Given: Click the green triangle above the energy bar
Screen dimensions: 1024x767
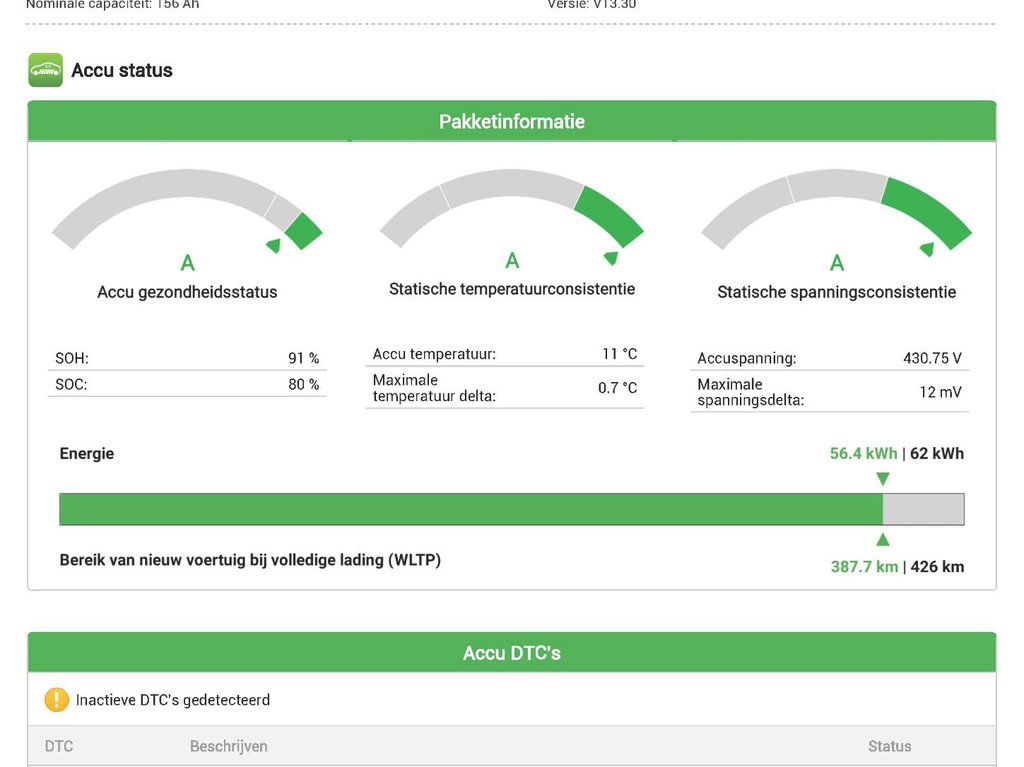Looking at the screenshot, I should (882, 479).
